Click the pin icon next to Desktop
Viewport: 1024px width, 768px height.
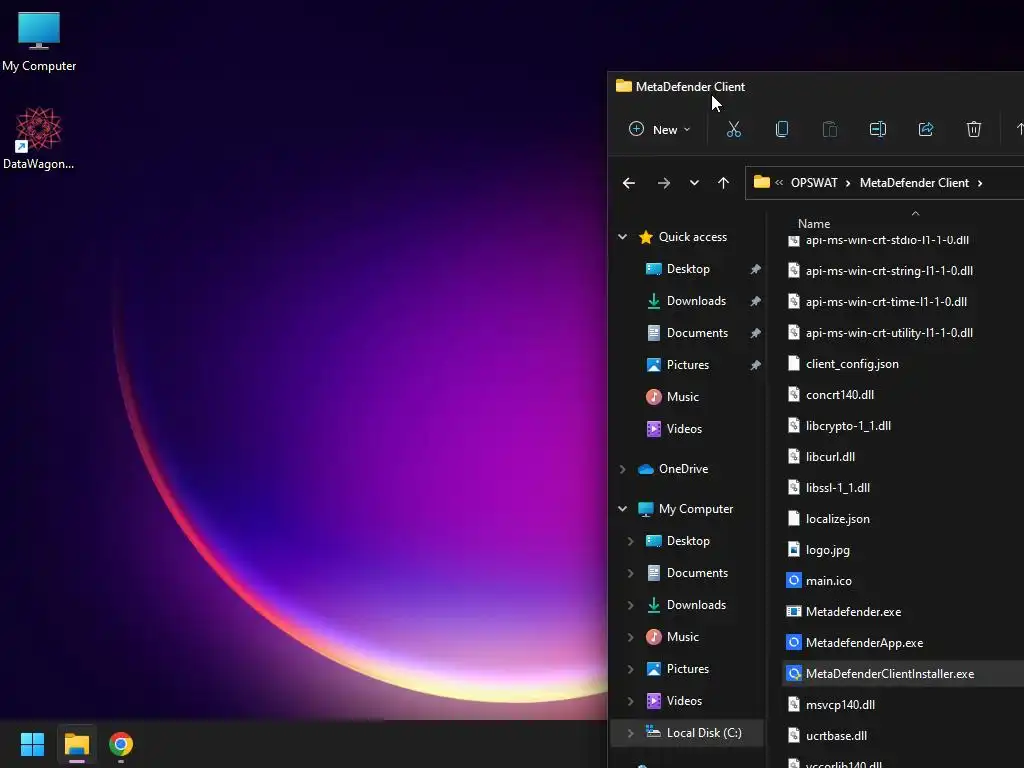pos(756,269)
